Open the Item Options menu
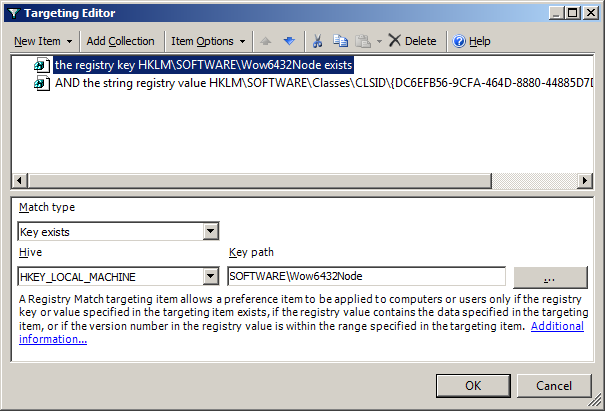The width and height of the screenshot is (605, 411). [208, 41]
